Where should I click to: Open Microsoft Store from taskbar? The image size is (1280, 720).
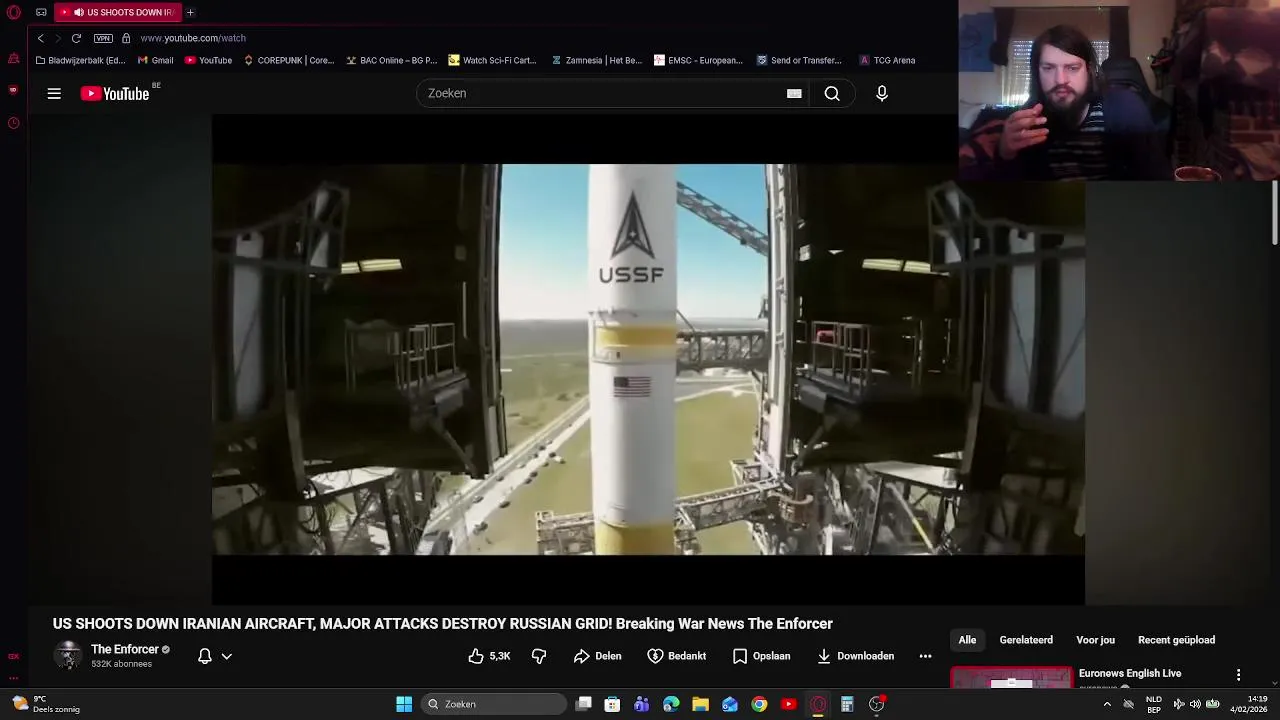click(612, 704)
